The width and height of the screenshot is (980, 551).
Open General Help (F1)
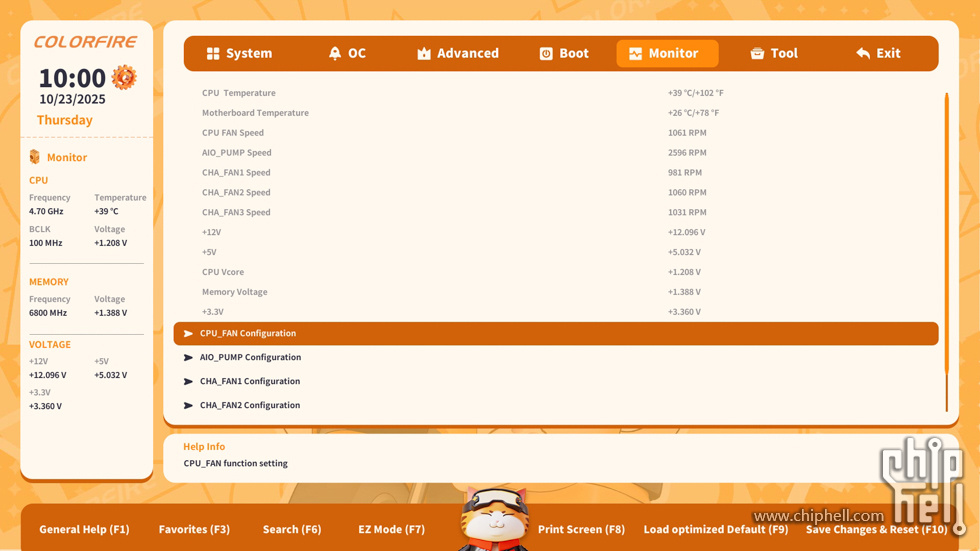click(84, 529)
